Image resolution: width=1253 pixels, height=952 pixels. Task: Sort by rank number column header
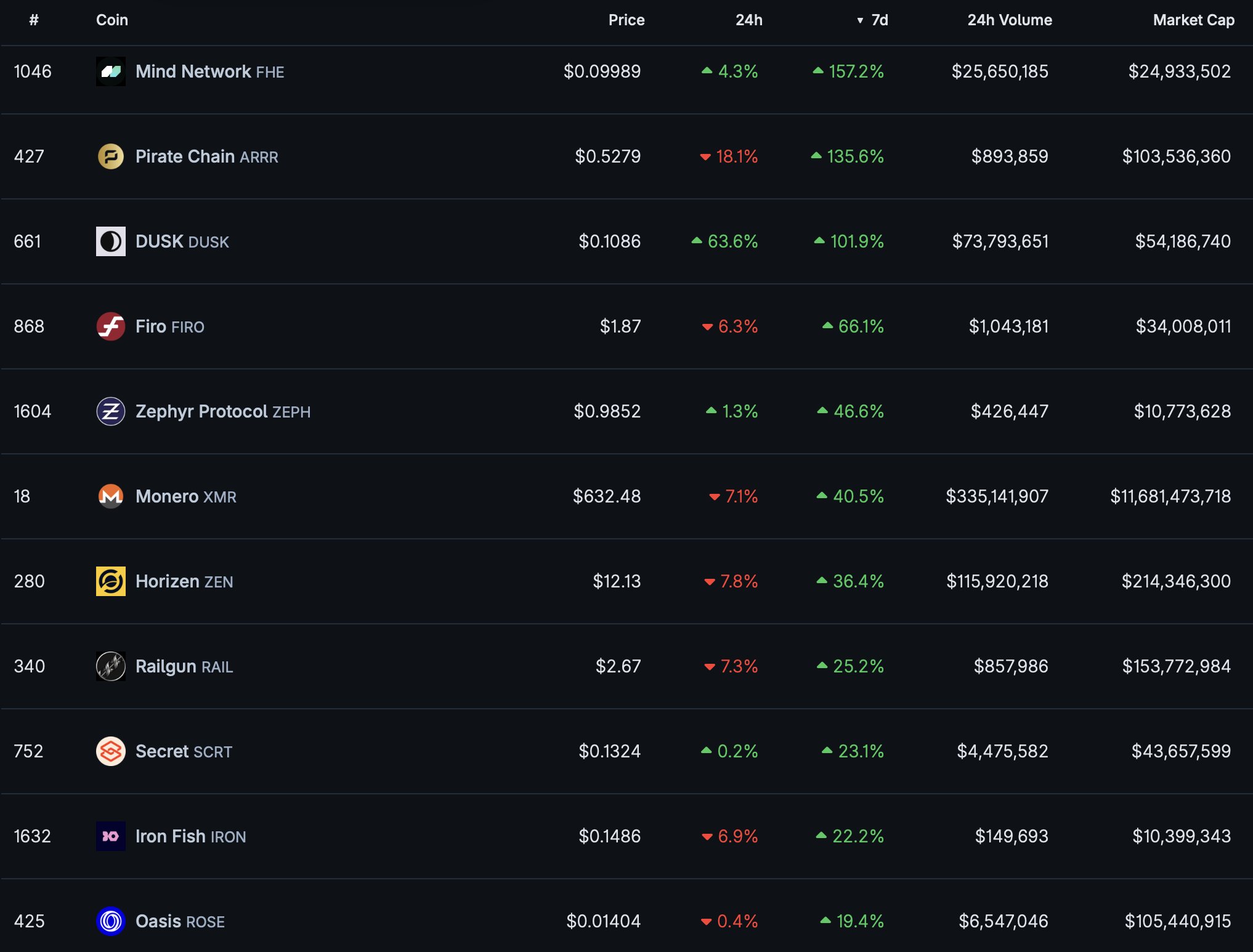click(34, 20)
